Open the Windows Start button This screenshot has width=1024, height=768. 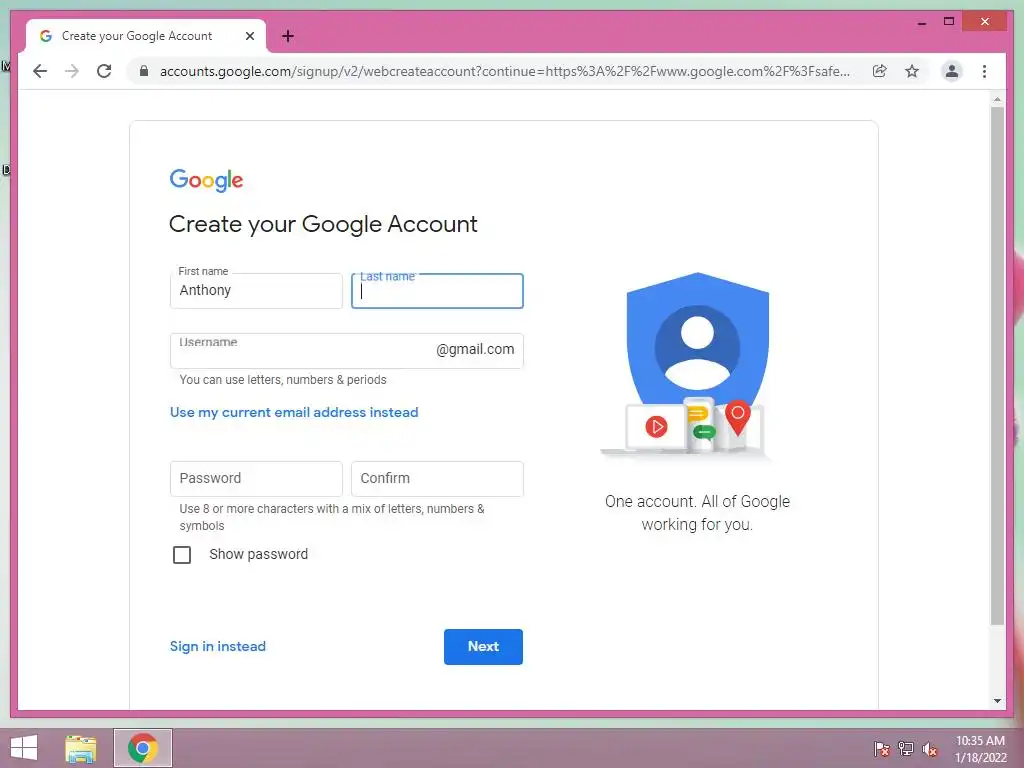click(x=24, y=748)
